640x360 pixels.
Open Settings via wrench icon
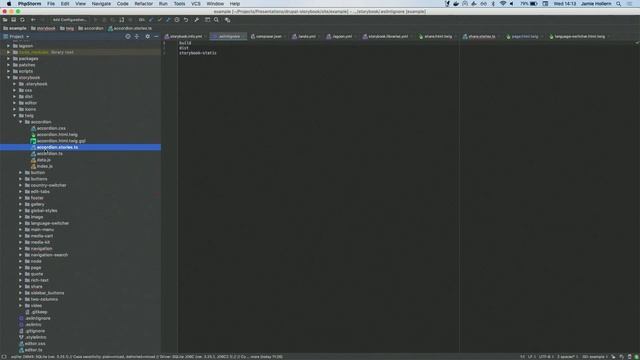196,20
